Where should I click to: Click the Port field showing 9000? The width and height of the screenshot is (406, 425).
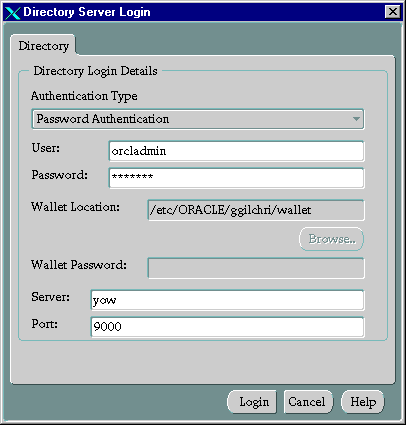(x=227, y=327)
